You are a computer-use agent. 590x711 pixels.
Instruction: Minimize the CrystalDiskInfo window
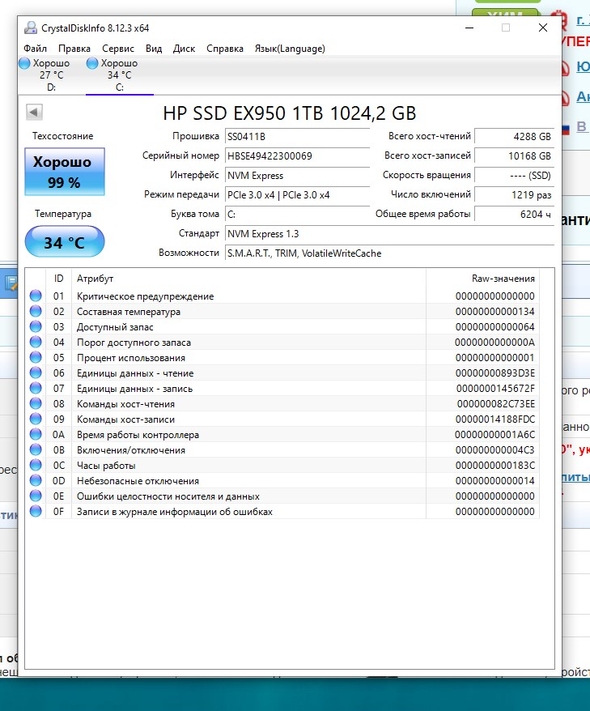click(469, 28)
